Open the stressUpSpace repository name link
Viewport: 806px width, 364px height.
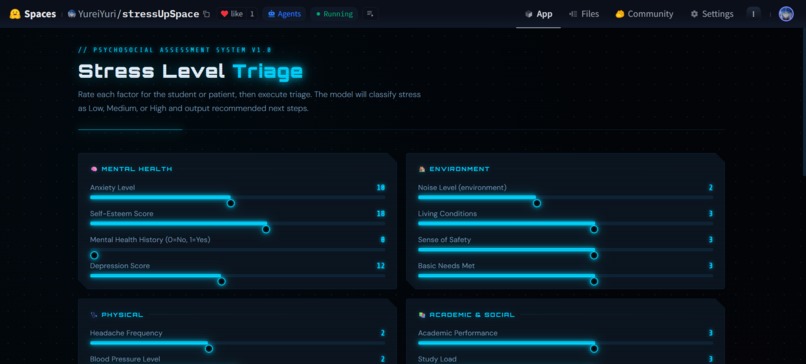[160, 14]
